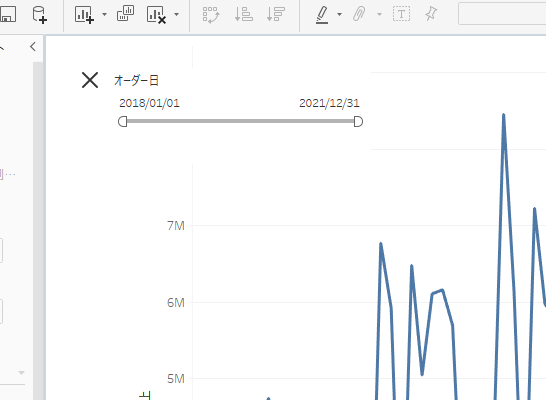The image size is (546, 400).
Task: Collapse the side pane with chevron
Action: (x=33, y=47)
